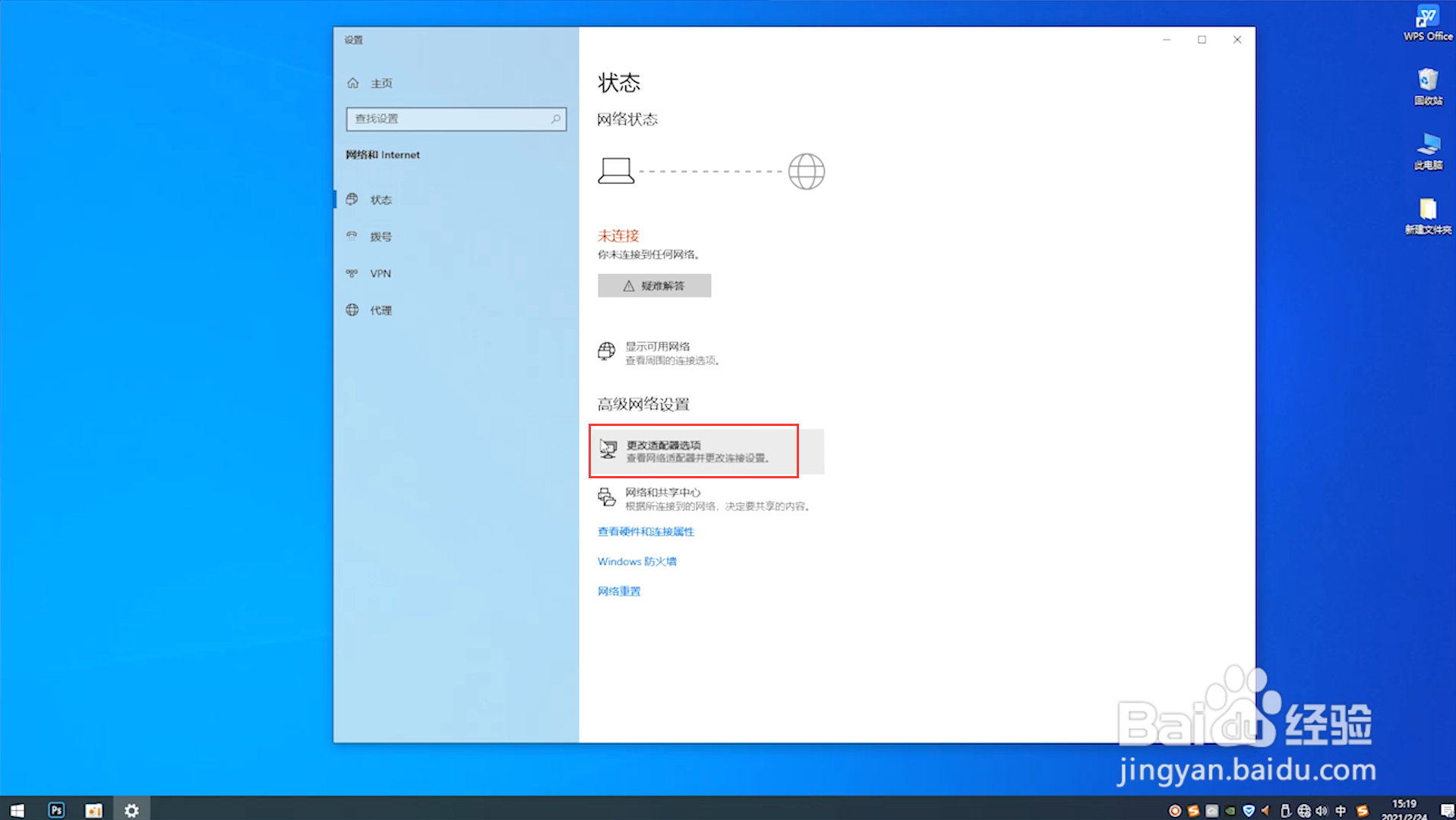Screen dimensions: 1456x820
Task: Open Photoshop from the taskbar
Action: [x=56, y=810]
